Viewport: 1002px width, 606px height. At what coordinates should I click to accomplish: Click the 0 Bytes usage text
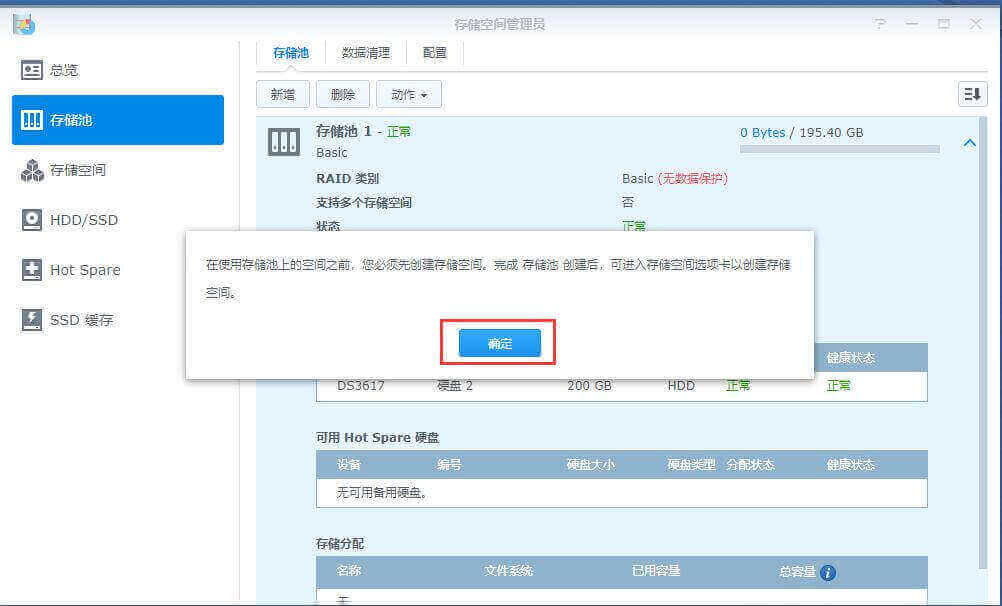[x=762, y=132]
